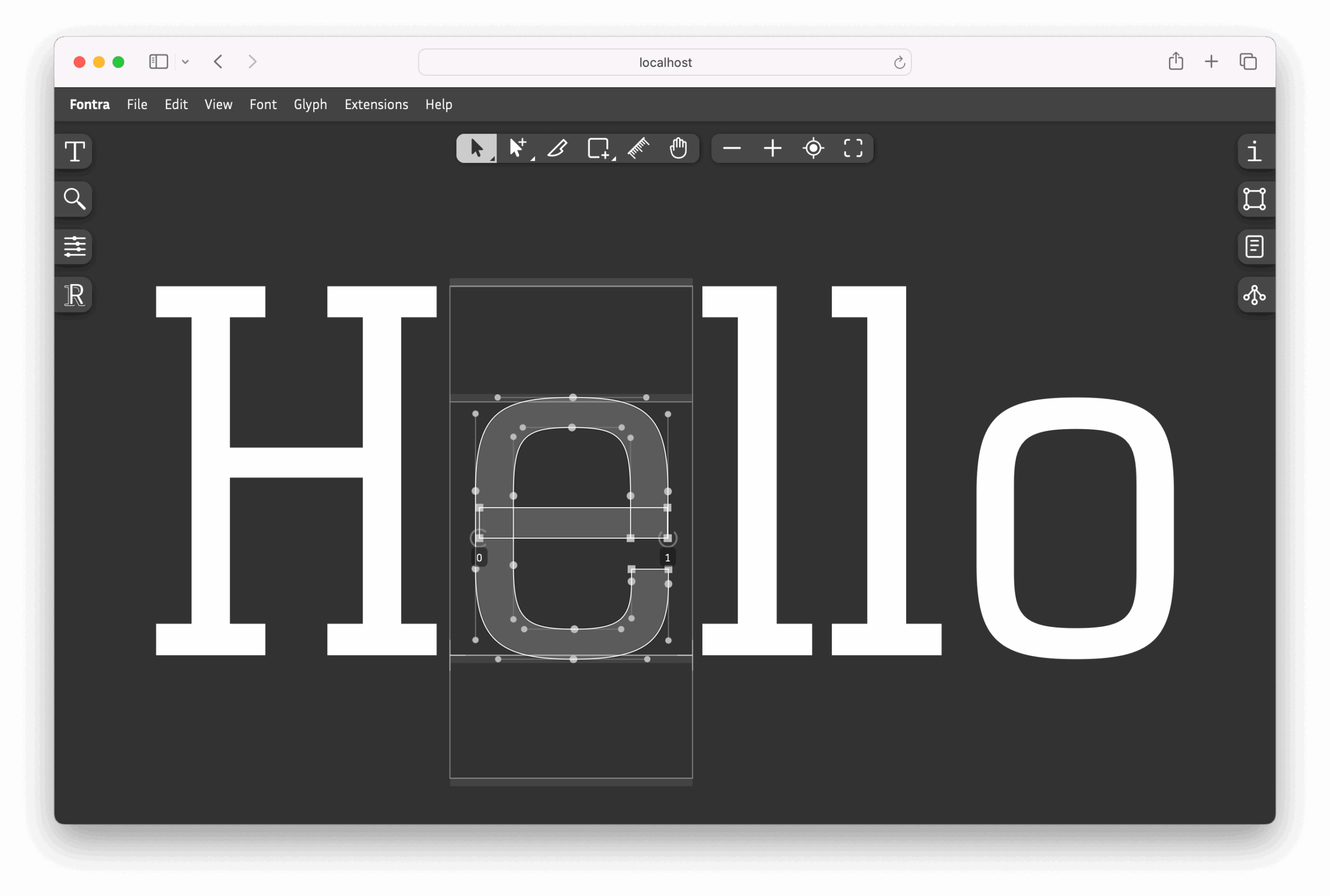The width and height of the screenshot is (1330, 896).
Task: Open the Extensions menu
Action: pos(376,104)
